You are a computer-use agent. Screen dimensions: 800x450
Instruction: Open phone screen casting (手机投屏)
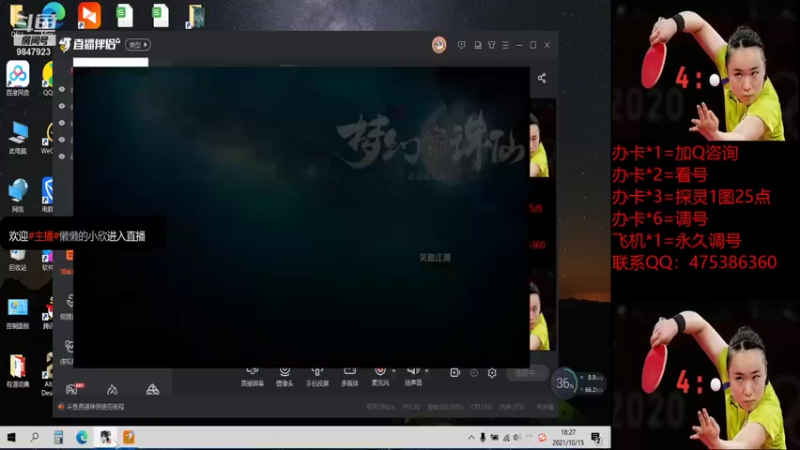point(317,377)
